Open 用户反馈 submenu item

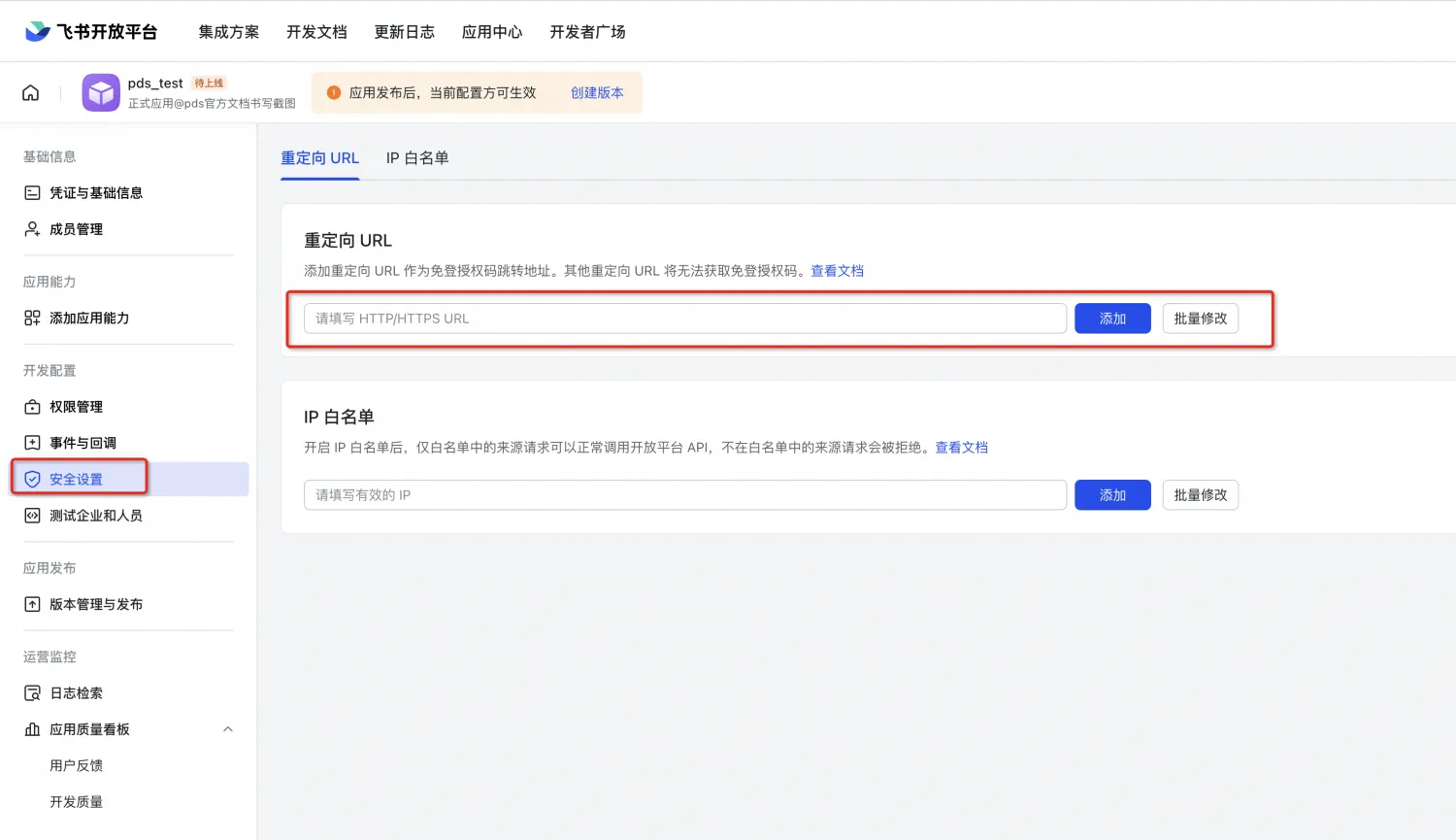click(x=77, y=765)
